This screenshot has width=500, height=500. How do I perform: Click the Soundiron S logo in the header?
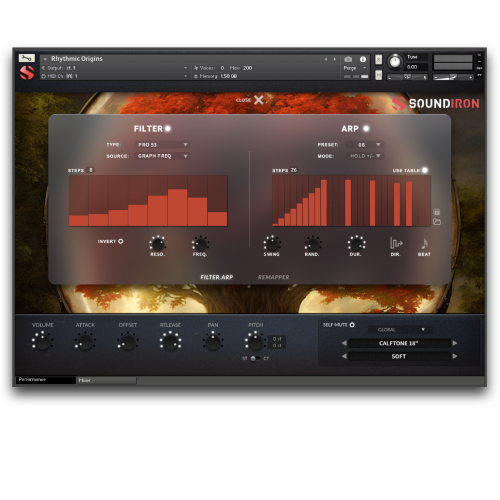(27, 73)
